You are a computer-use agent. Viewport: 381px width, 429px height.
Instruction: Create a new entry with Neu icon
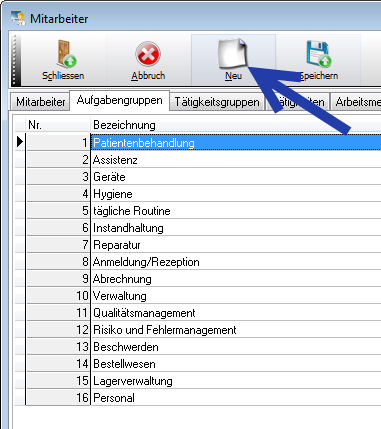click(x=232, y=53)
